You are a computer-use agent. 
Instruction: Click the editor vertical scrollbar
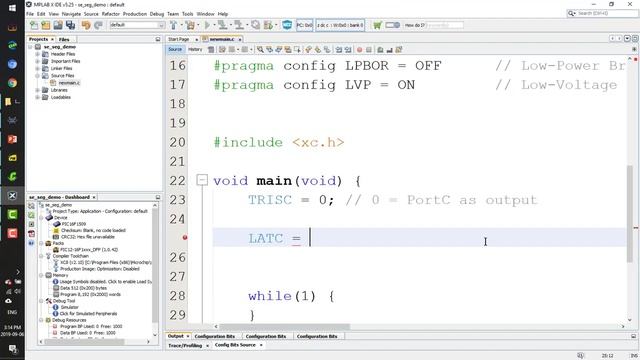tap(630, 213)
